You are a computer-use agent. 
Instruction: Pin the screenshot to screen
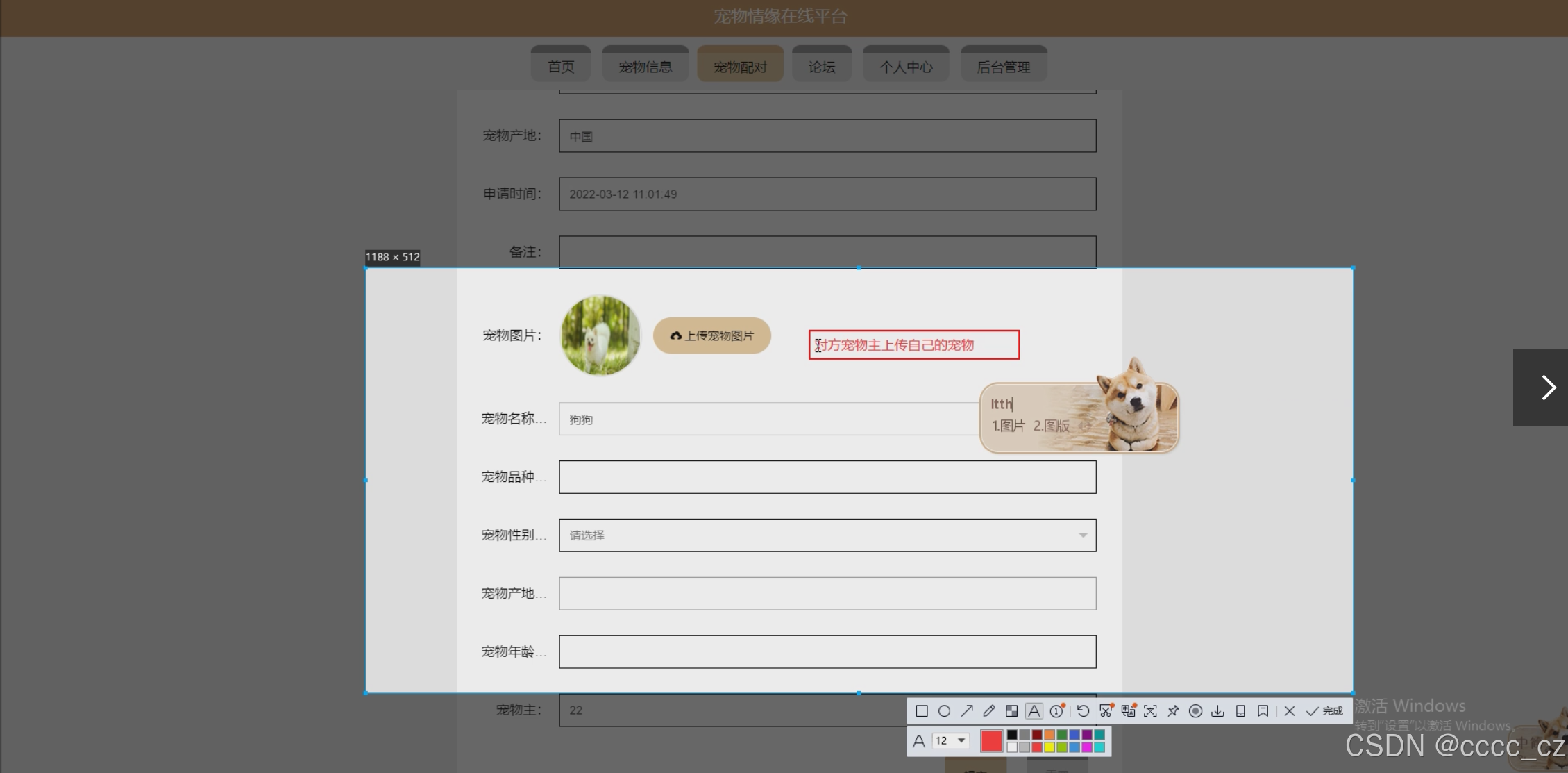coord(1173,711)
